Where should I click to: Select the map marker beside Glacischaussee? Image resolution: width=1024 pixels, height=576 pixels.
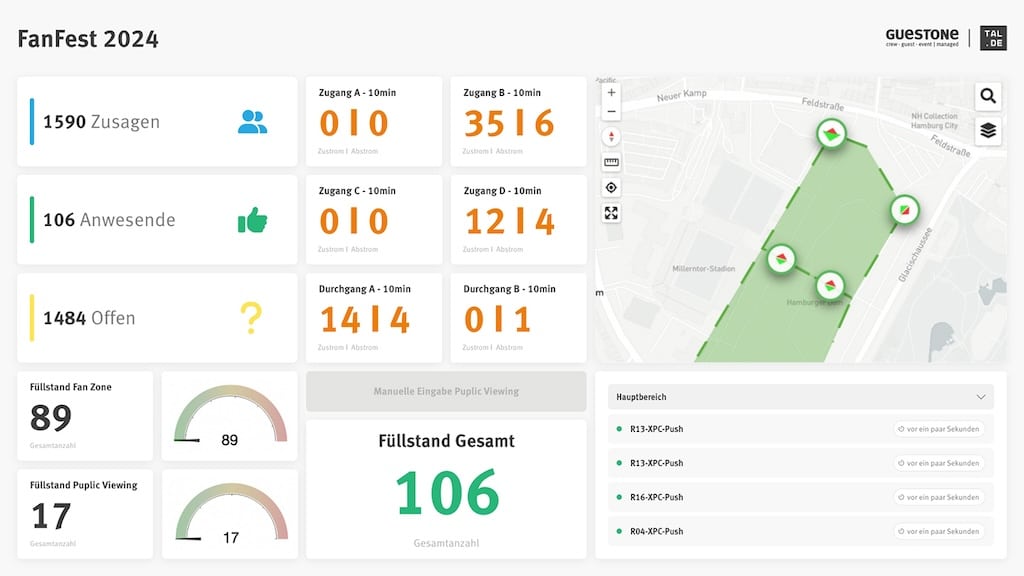[x=904, y=209]
